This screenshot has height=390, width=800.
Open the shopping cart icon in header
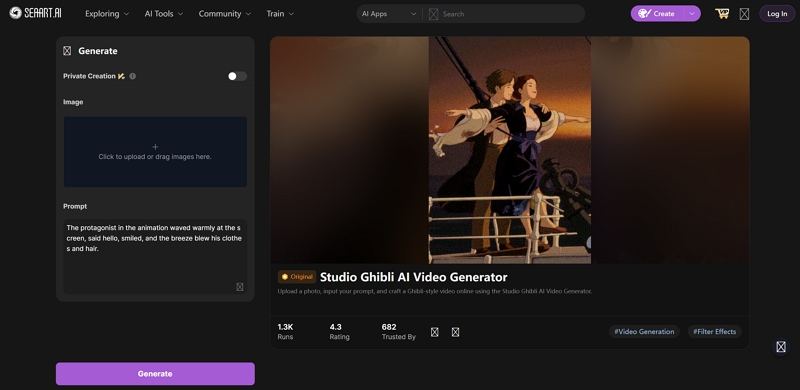(x=722, y=14)
